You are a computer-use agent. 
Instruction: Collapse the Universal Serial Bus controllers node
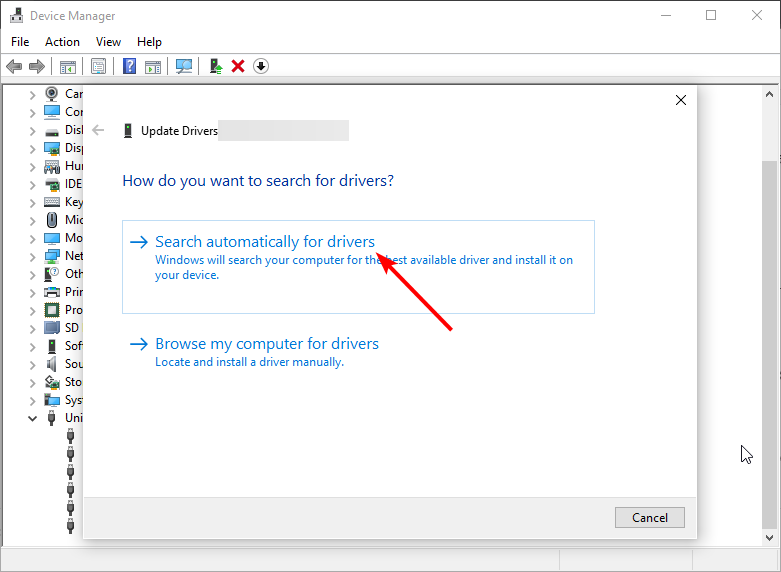pos(32,418)
